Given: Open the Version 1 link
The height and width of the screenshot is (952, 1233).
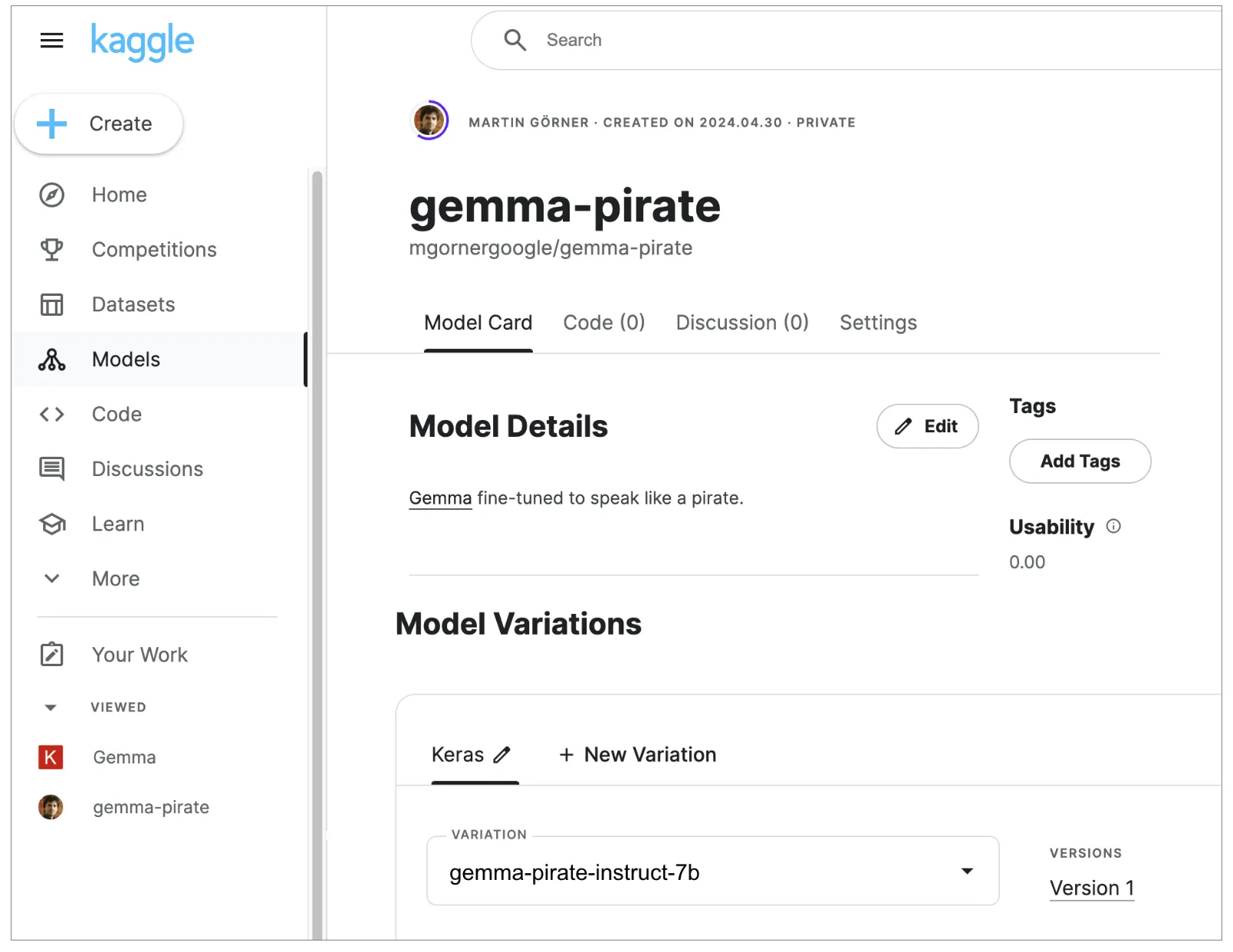Looking at the screenshot, I should pyautogui.click(x=1091, y=888).
